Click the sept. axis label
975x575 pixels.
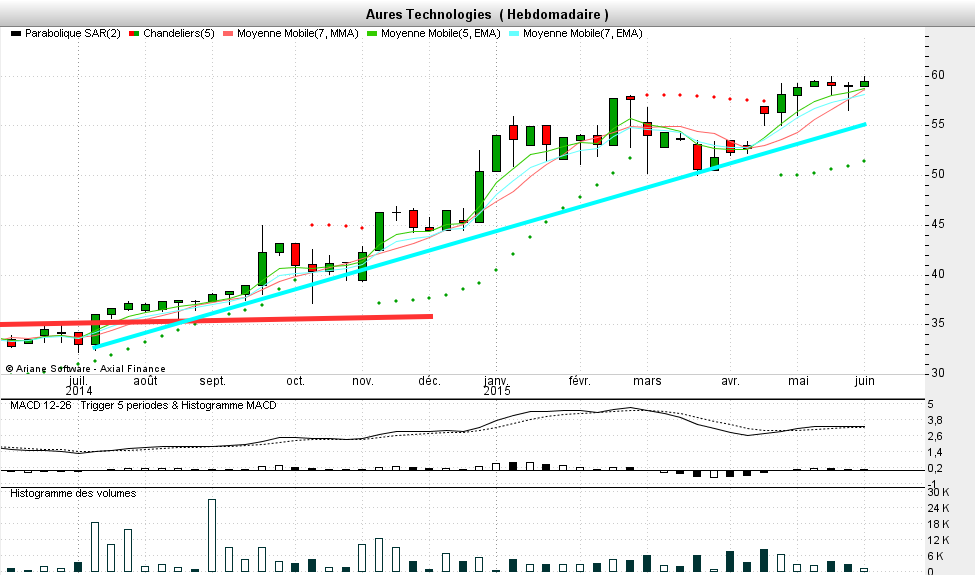point(213,381)
